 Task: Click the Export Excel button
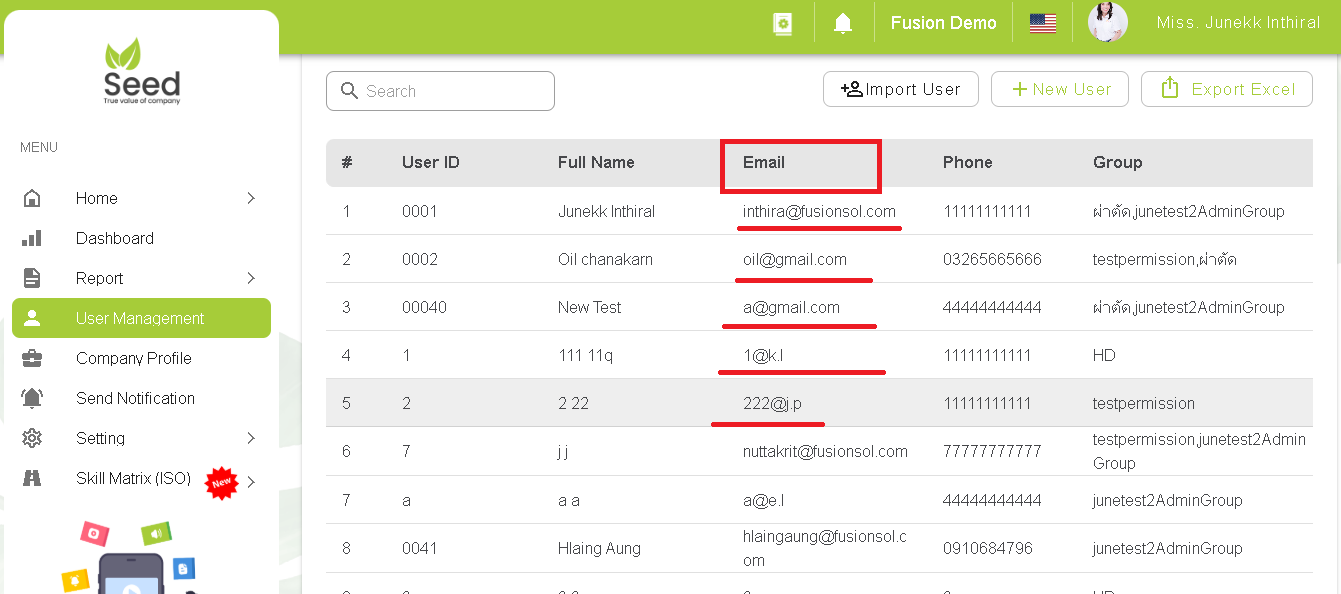coord(1227,88)
